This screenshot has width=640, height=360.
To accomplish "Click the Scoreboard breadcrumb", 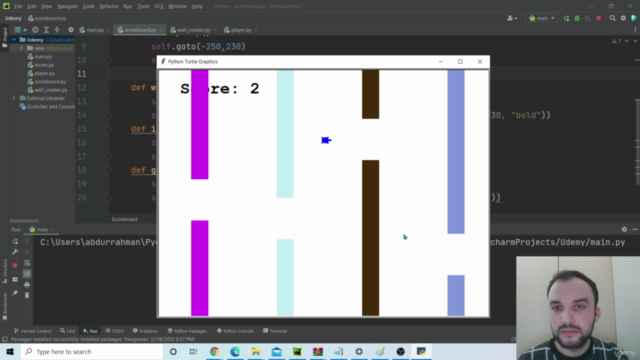I will click(x=124, y=219).
